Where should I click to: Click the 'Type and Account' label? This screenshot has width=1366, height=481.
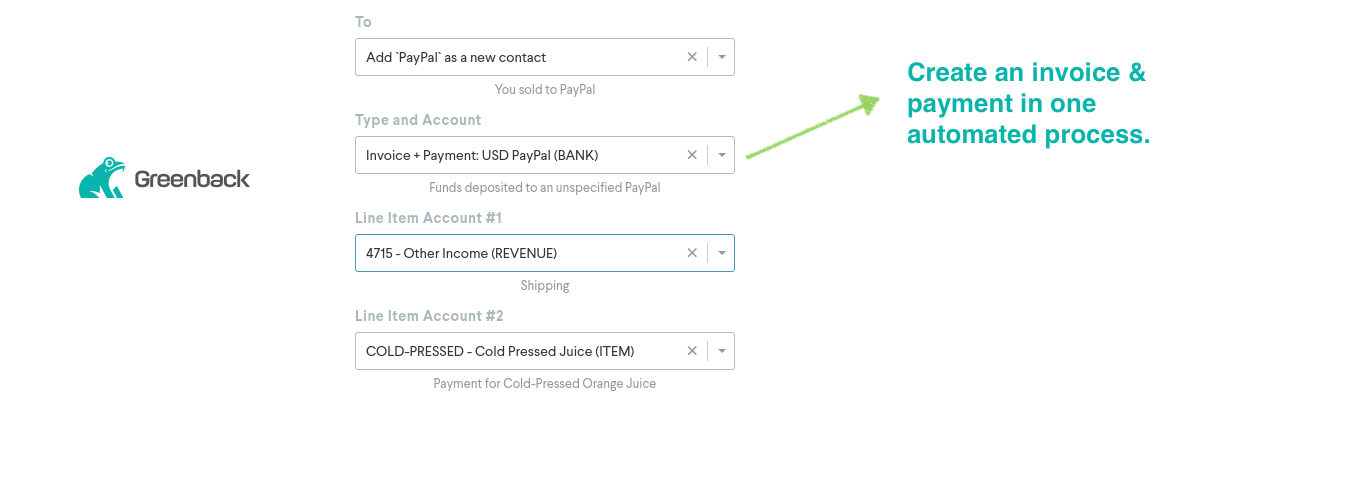418,120
